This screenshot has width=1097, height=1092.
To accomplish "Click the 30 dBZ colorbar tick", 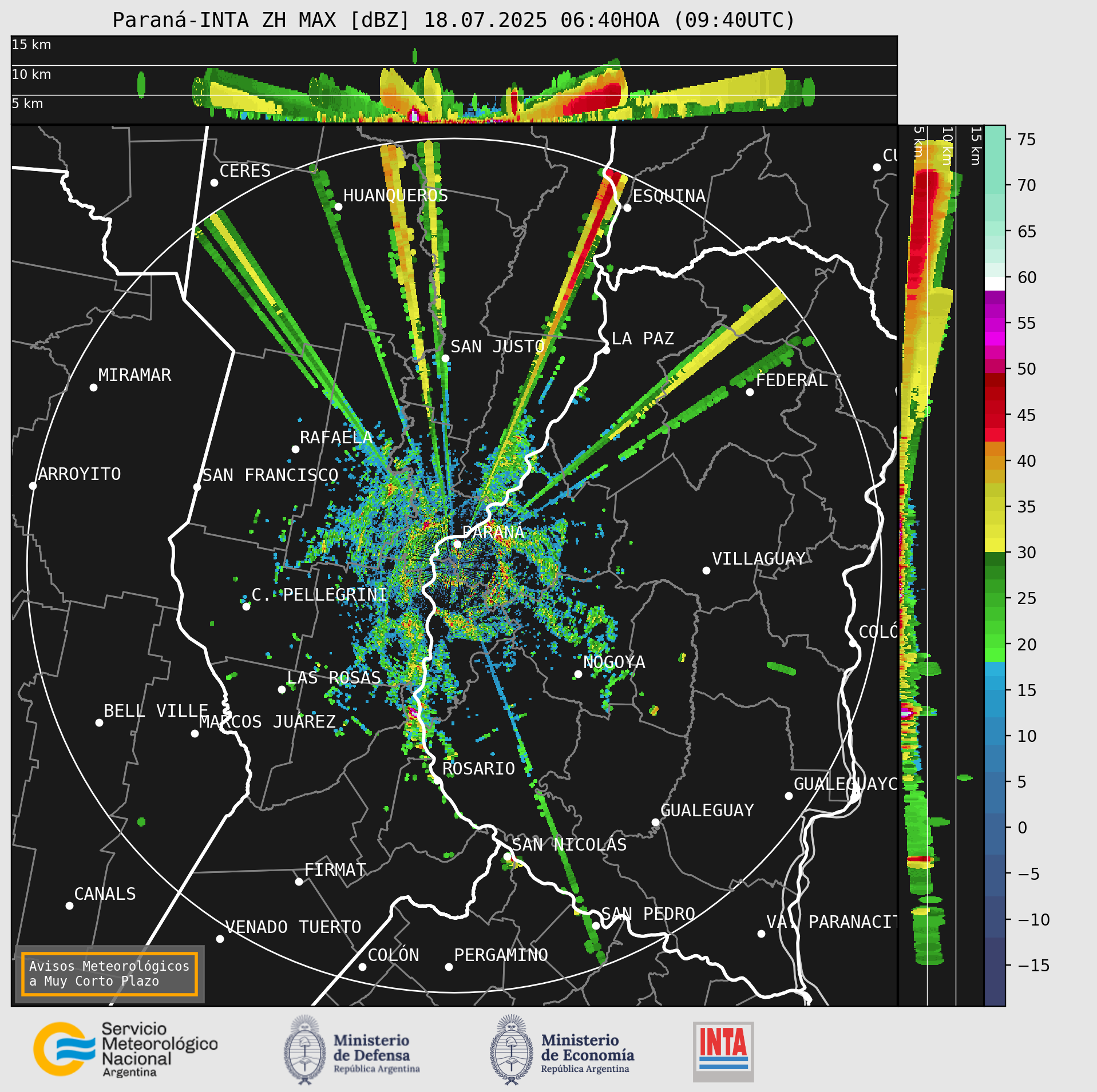I will [x=1027, y=553].
